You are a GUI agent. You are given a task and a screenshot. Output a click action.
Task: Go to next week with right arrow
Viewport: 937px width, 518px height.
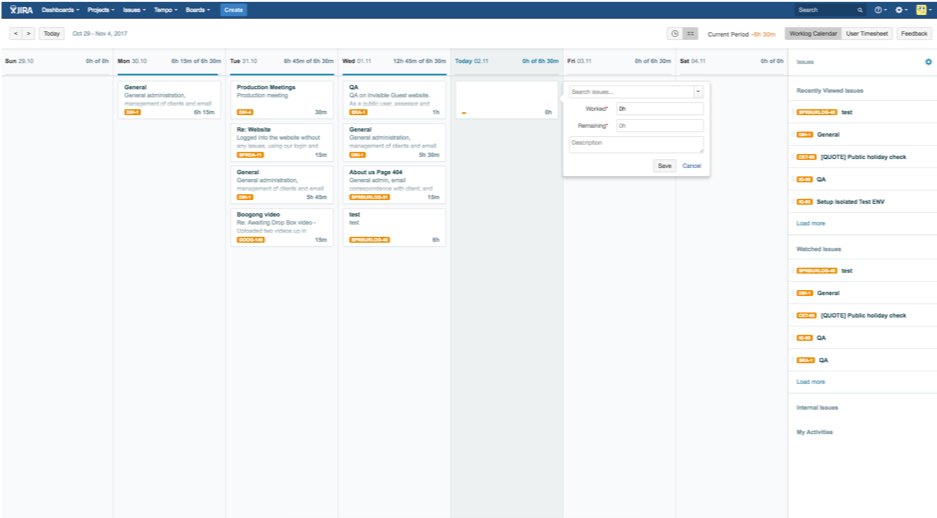click(28, 33)
